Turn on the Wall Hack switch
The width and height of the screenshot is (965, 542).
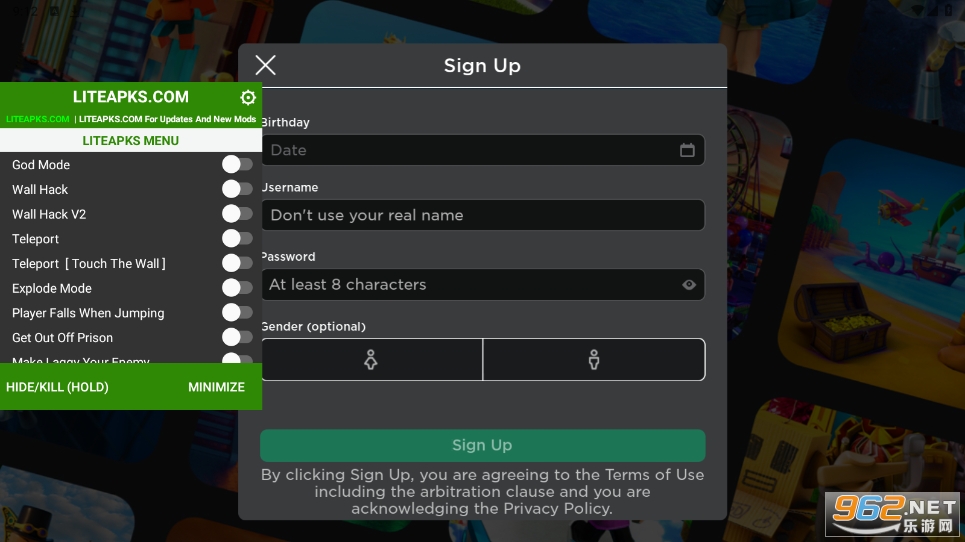(238, 189)
